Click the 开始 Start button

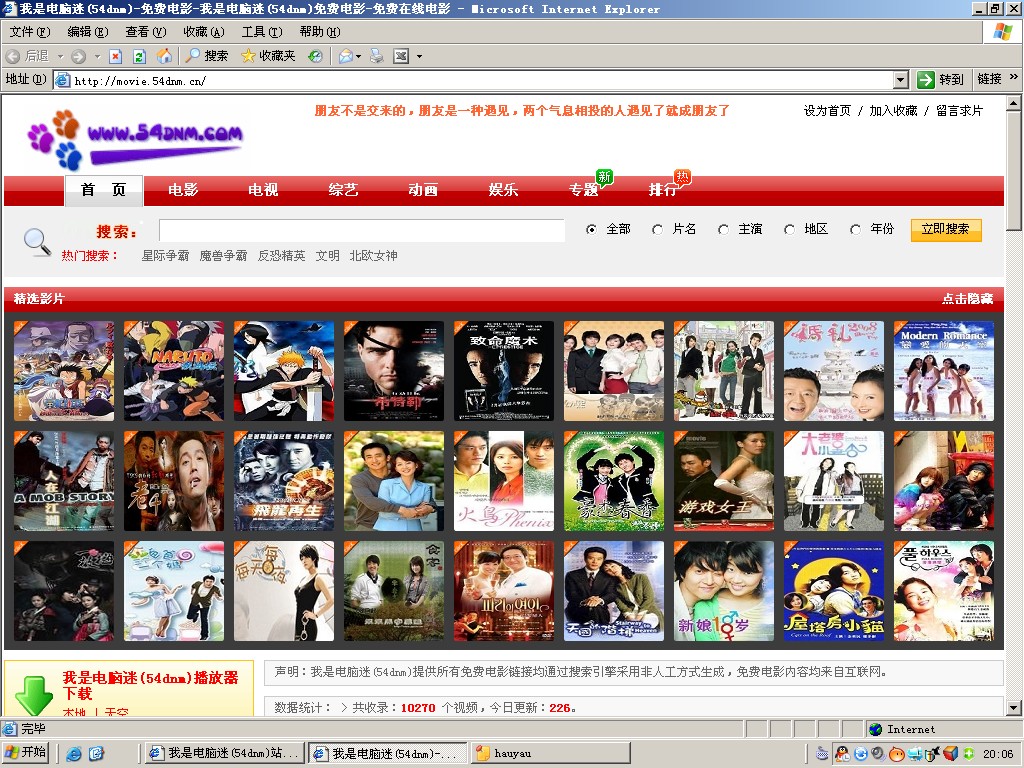pos(25,753)
